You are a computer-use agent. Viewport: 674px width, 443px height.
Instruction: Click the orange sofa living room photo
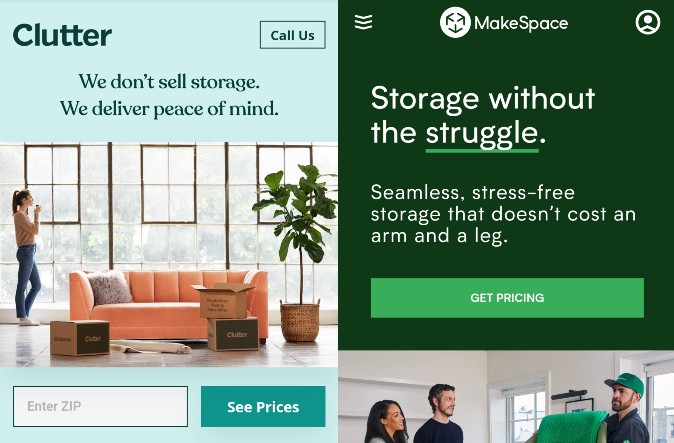tap(168, 254)
